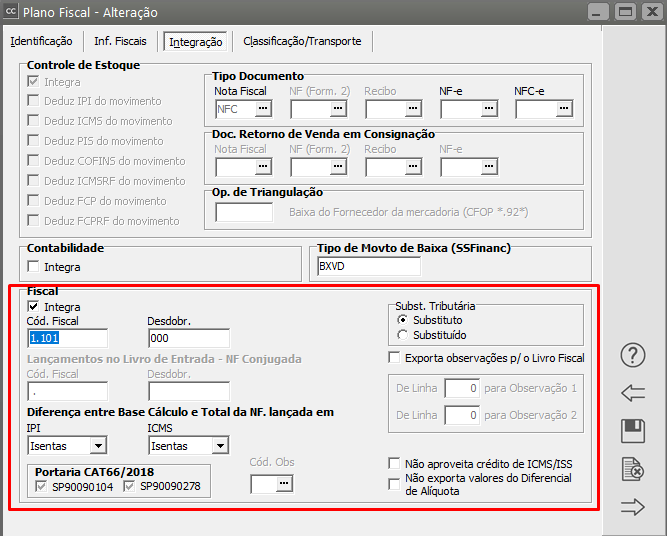Go to previous record with left arrow
Screen dimensions: 667x536
632,393
